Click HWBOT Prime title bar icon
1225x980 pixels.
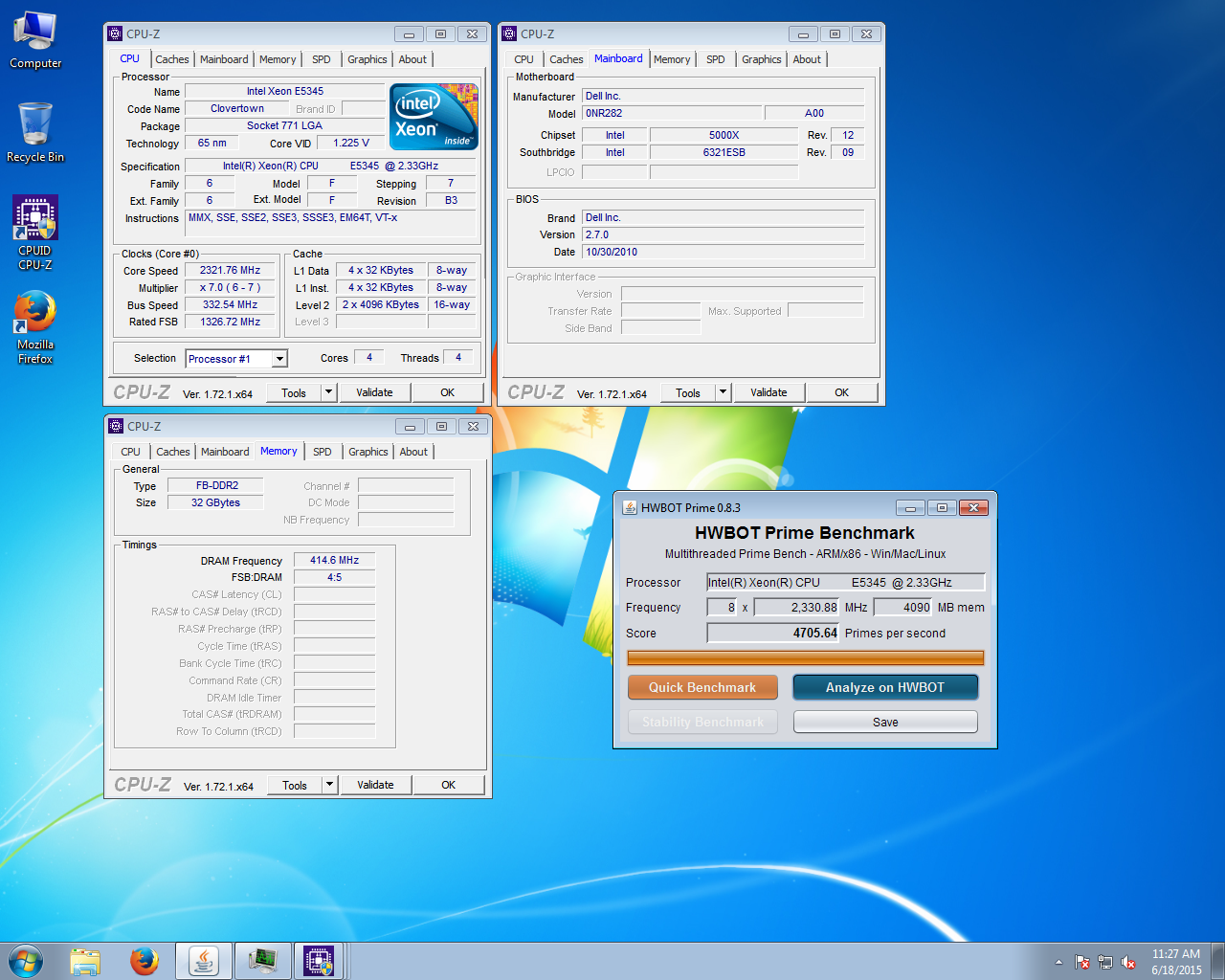pyautogui.click(x=630, y=507)
